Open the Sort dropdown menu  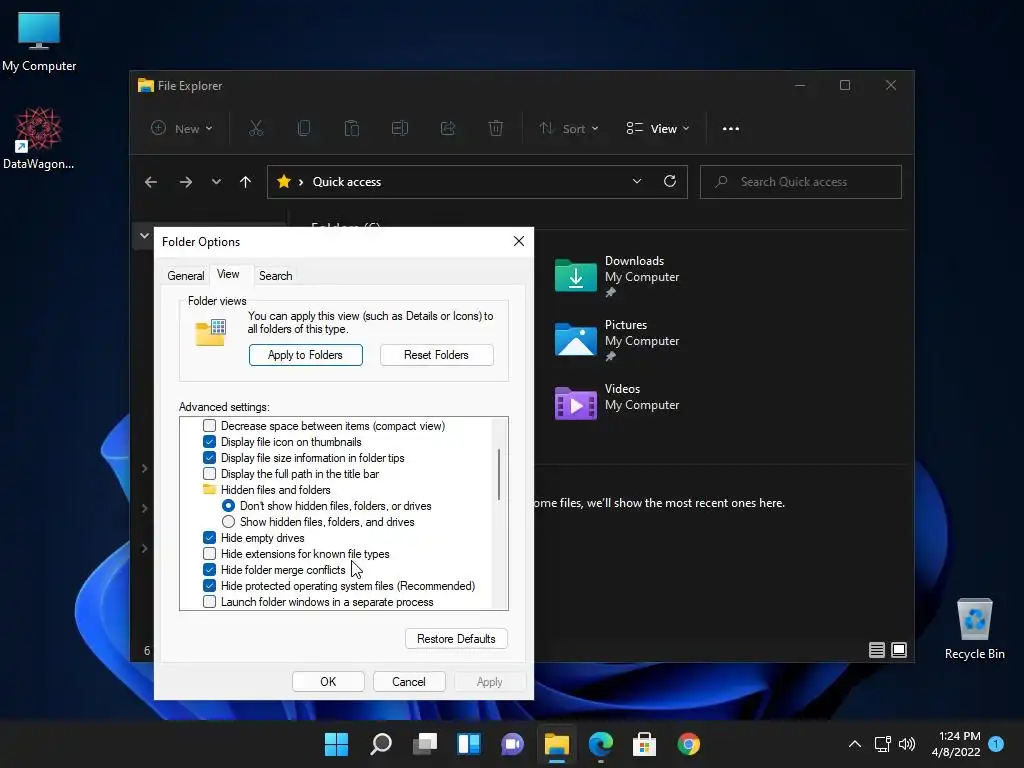[x=569, y=129]
